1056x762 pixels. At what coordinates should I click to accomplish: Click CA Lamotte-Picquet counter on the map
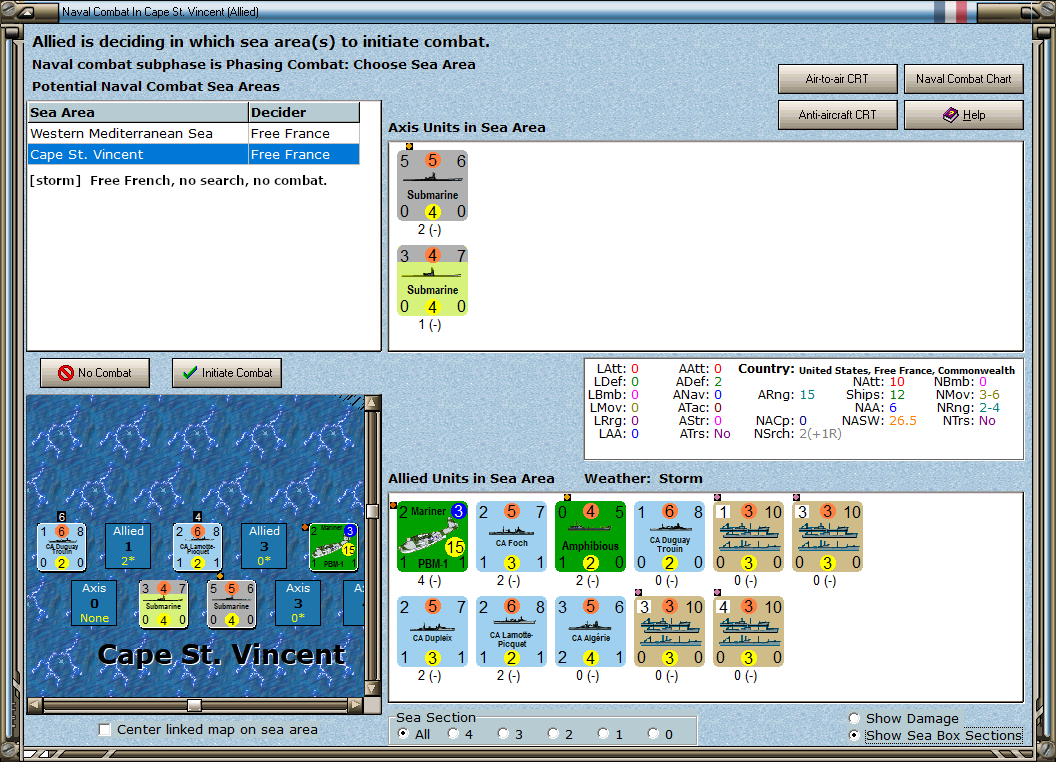197,547
